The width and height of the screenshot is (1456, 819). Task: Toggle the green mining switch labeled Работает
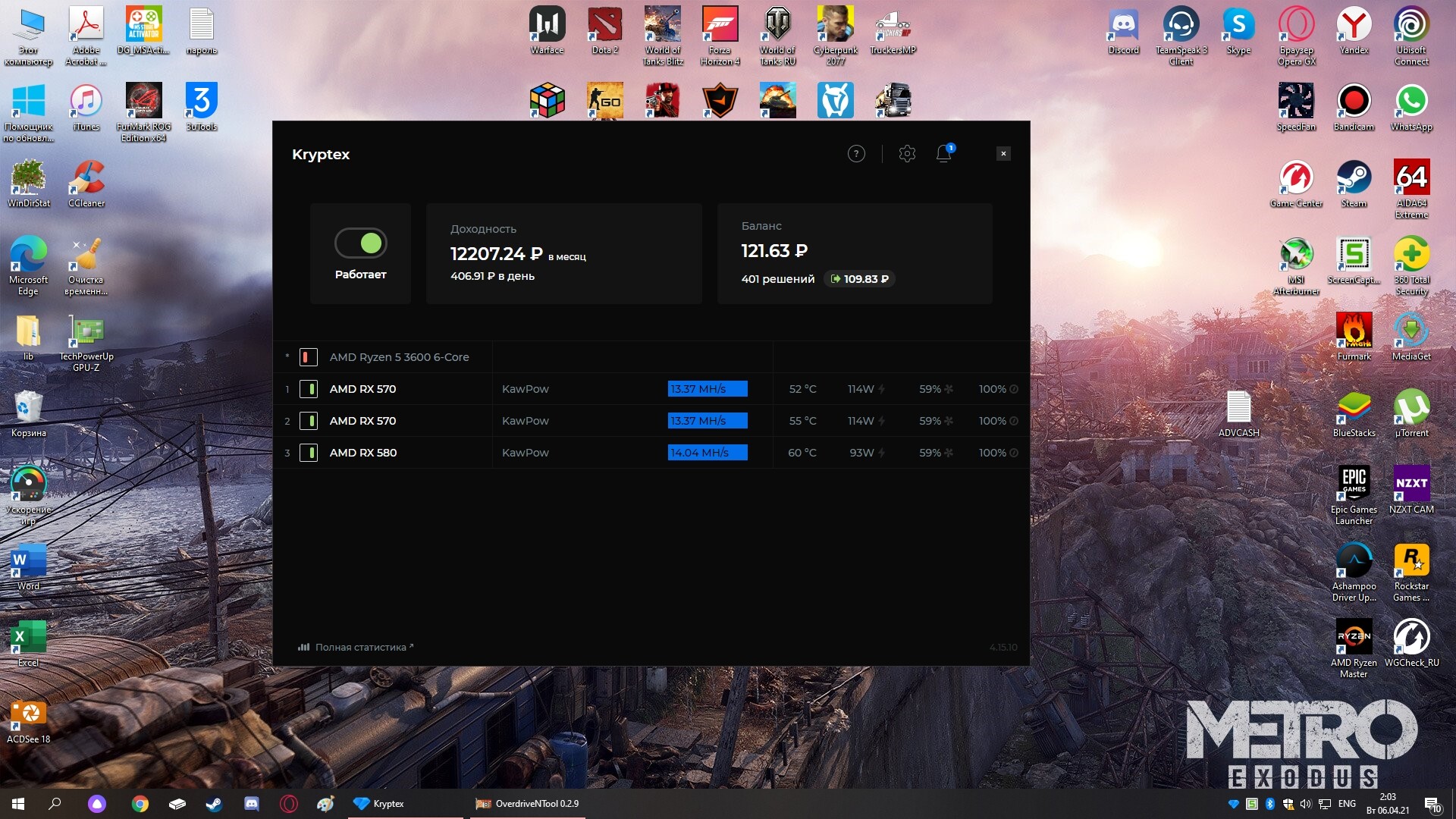click(x=361, y=243)
